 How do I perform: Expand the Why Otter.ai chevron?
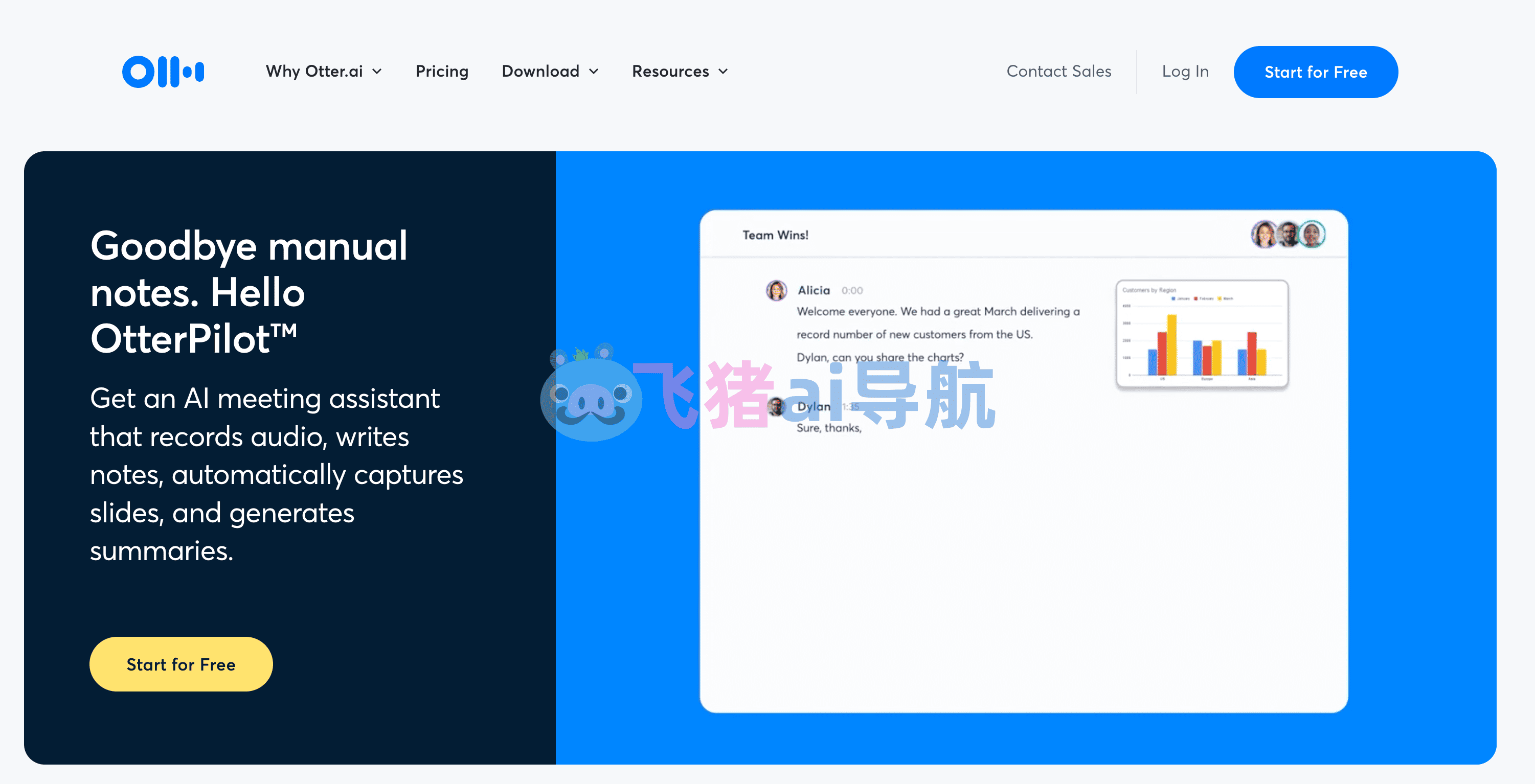[x=377, y=72]
